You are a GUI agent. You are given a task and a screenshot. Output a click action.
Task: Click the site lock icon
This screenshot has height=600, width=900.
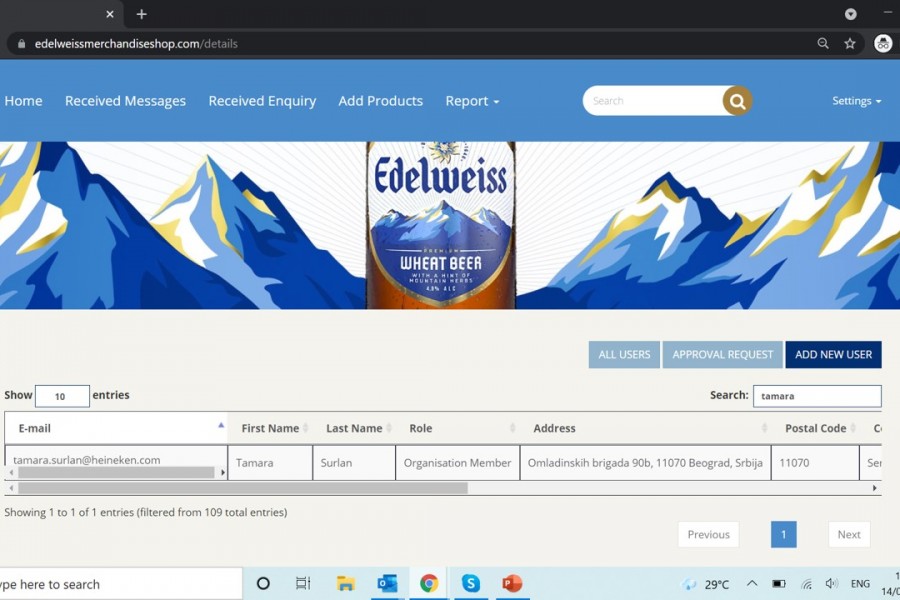[x=22, y=44]
